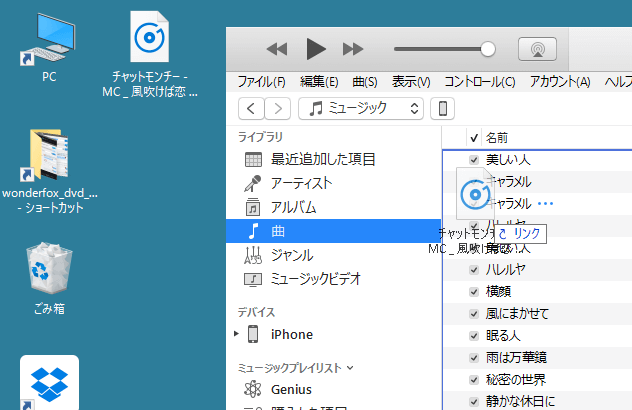Collapse the ミュージックプレイリスト section chevron
Screen dimensions: 632x410
coord(350,368)
